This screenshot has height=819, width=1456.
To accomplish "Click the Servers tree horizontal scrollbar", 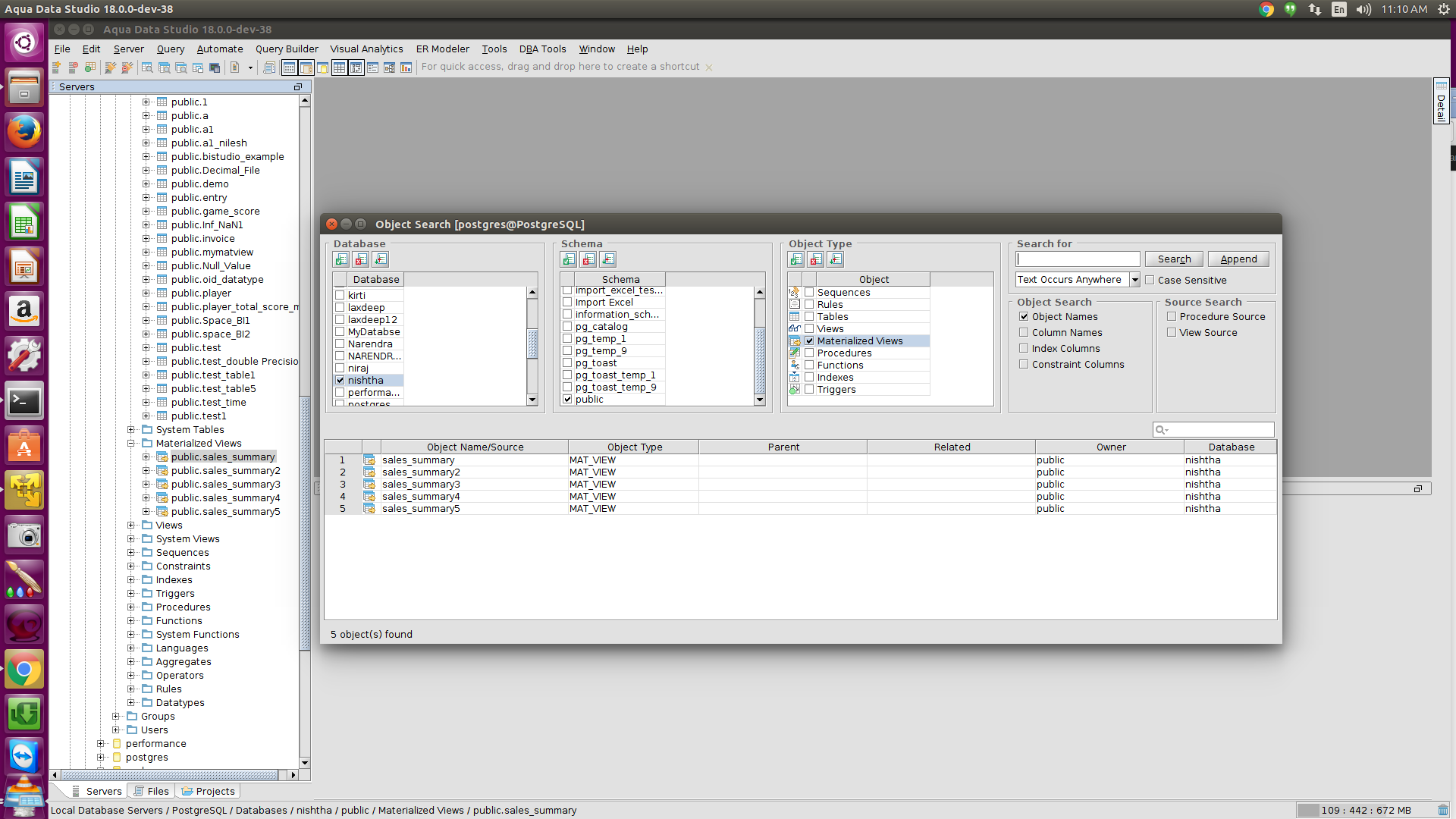I will (x=170, y=775).
